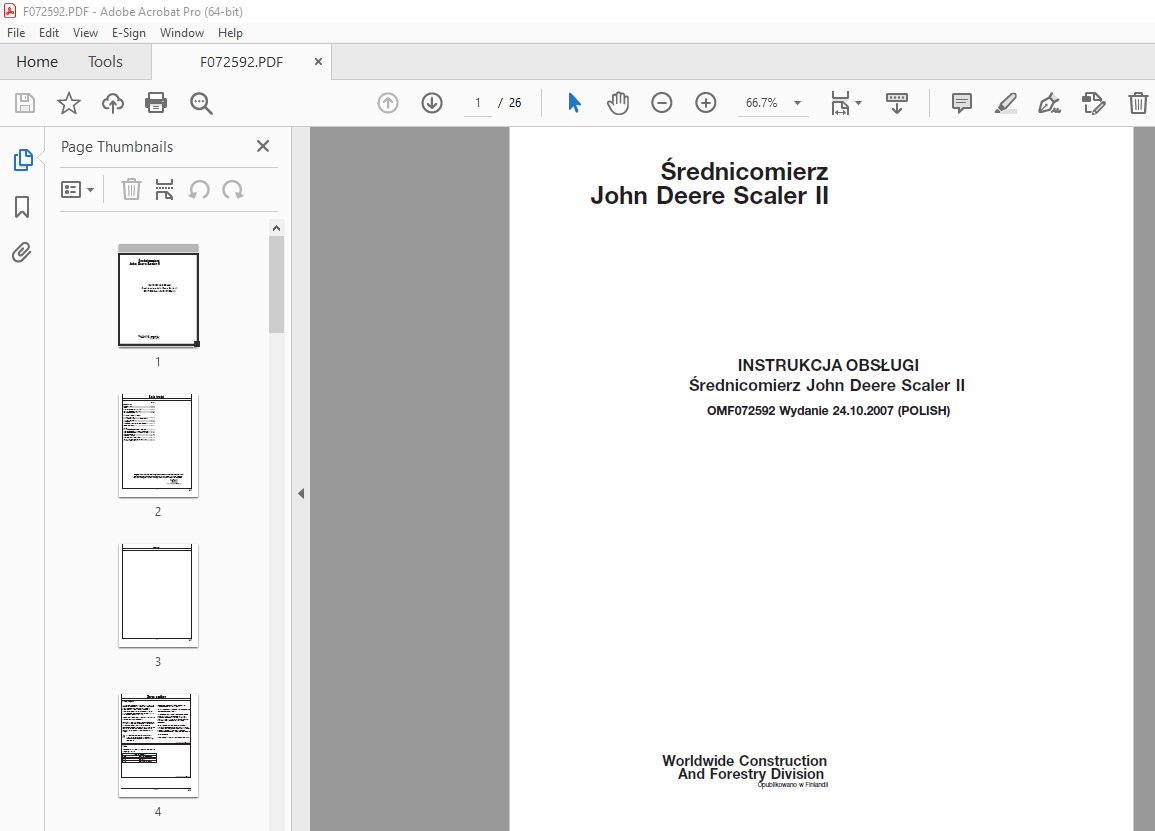Screen dimensions: 1155x831
Task: Open thumbnails panel options dropdown
Action: point(77,190)
